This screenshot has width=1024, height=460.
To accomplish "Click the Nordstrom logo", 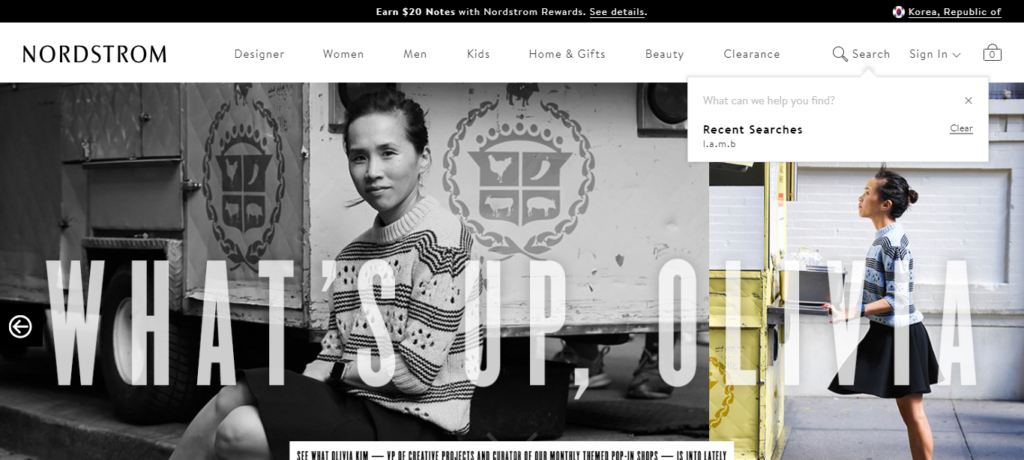I will pyautogui.click(x=95, y=54).
